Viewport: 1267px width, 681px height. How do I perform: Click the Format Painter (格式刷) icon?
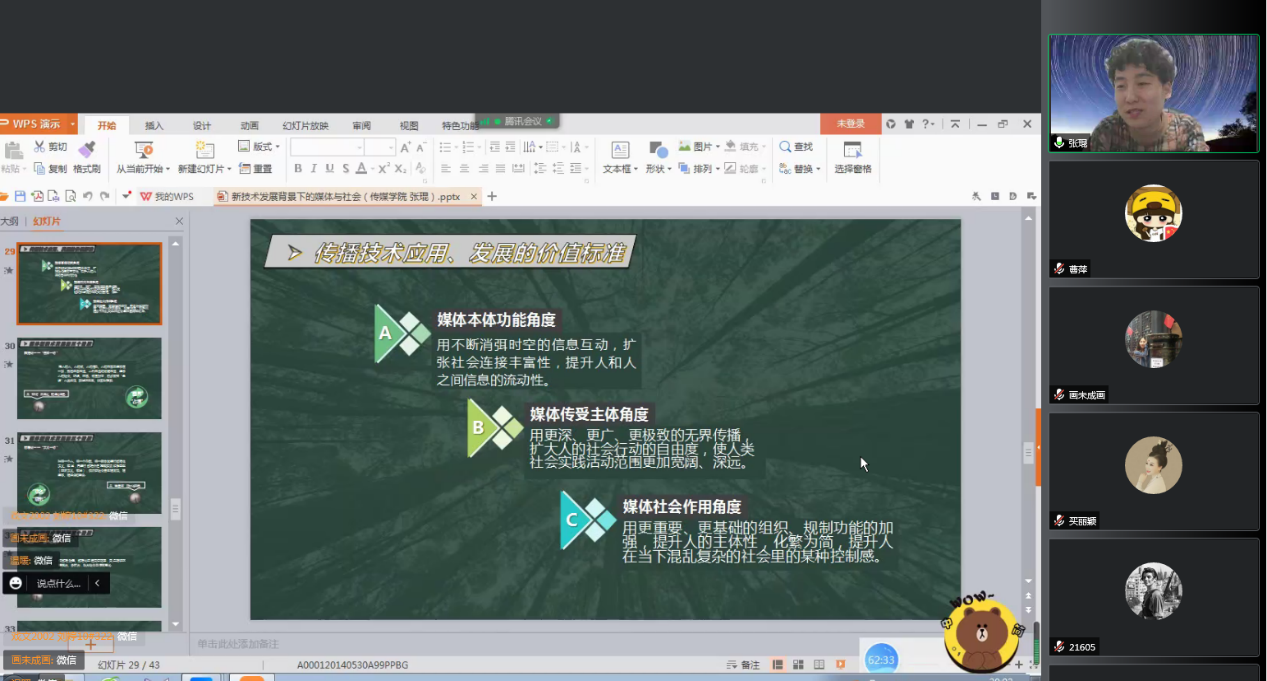(x=86, y=149)
